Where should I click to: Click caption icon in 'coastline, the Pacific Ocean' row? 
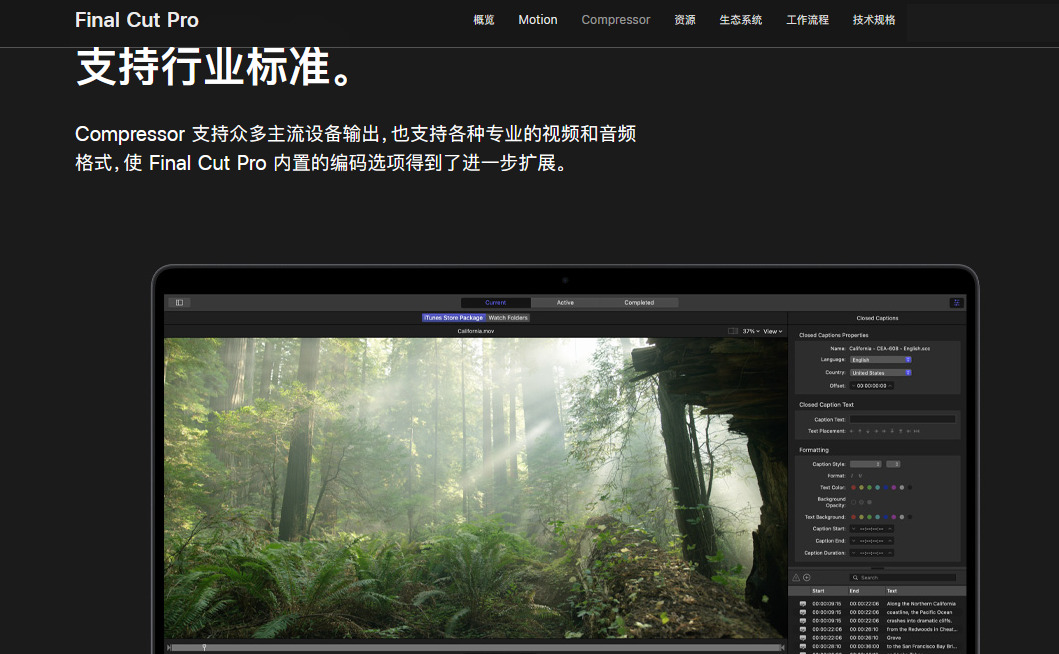802,612
